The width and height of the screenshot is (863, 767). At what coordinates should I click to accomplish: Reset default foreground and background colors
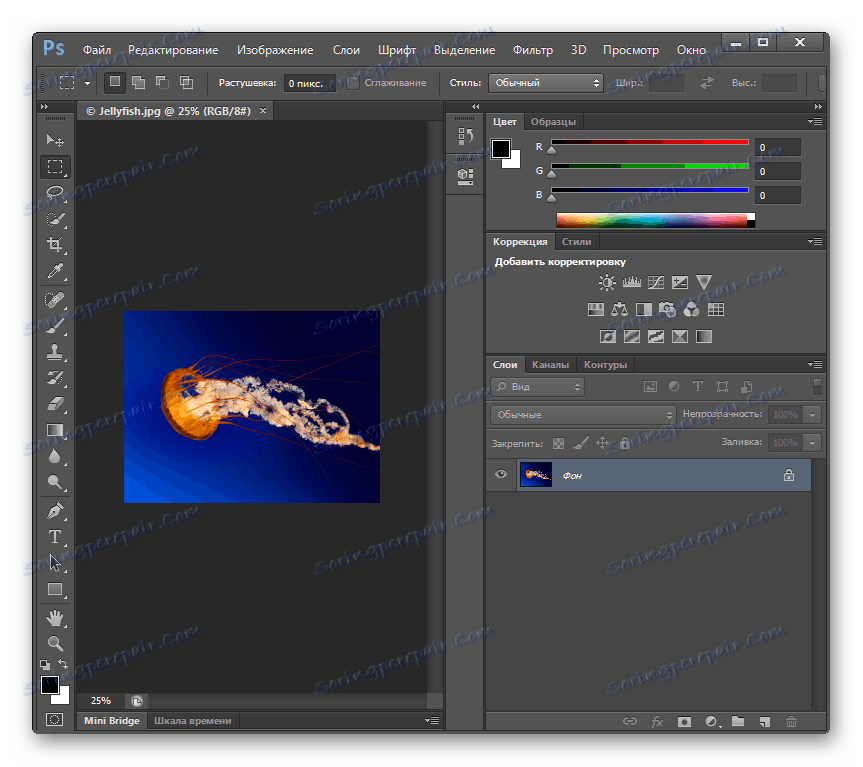tap(45, 665)
